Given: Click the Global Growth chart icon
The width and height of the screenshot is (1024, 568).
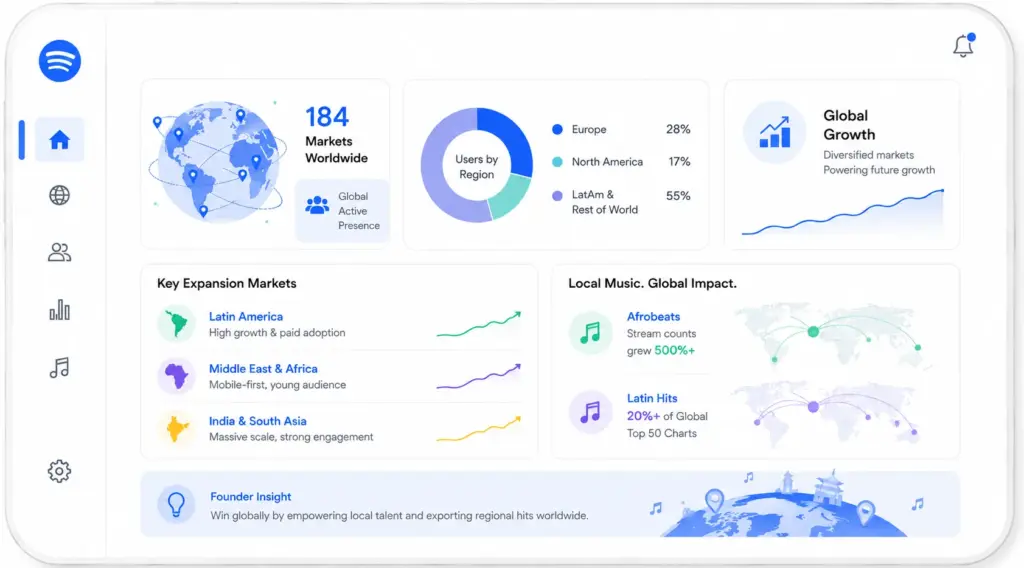Looking at the screenshot, I should [x=775, y=132].
